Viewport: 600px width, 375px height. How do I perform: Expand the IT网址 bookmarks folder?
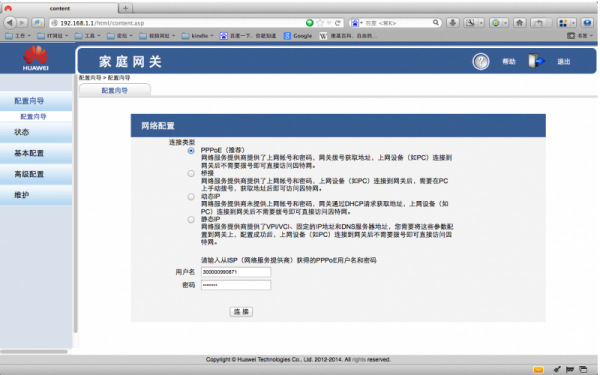pos(53,36)
